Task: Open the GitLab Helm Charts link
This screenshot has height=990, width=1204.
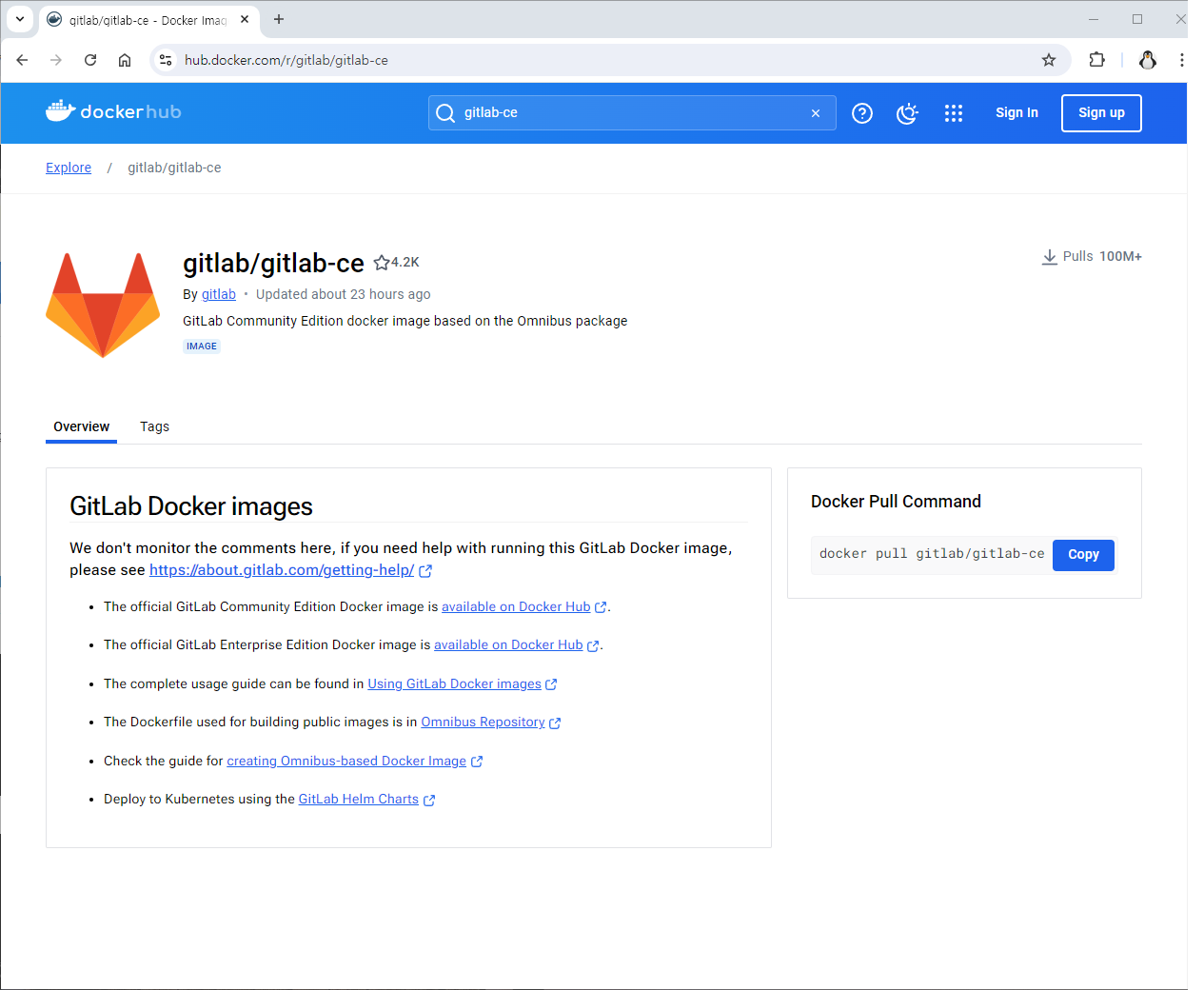Action: pyautogui.click(x=359, y=799)
